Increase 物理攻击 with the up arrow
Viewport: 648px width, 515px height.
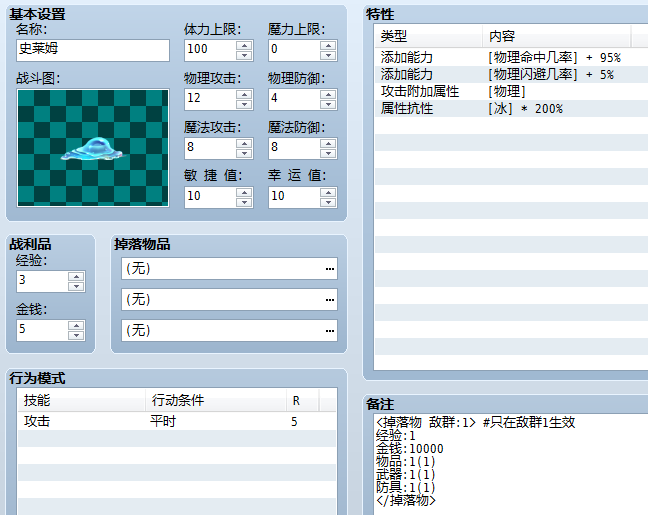[244, 95]
